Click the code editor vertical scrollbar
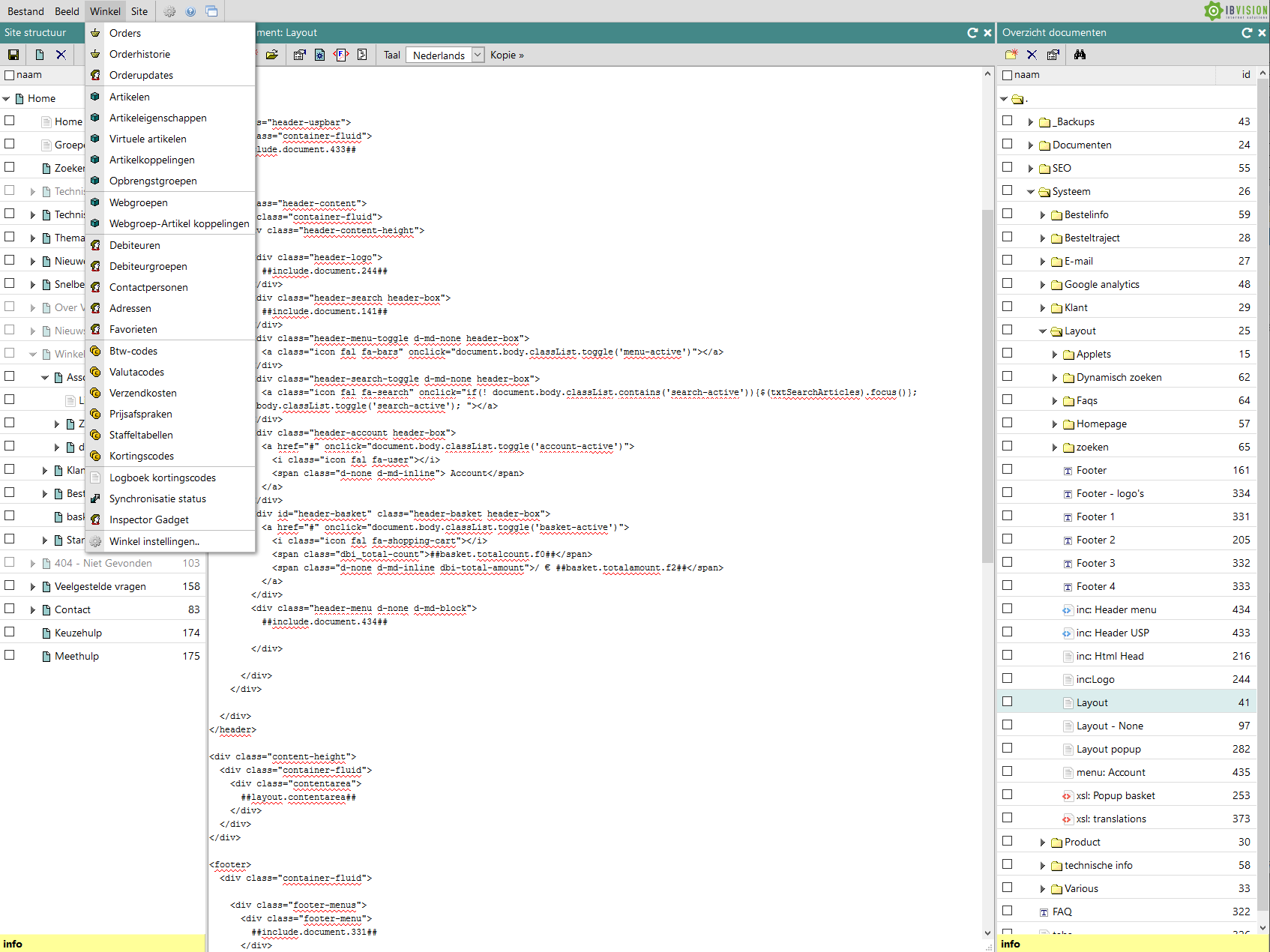 (x=987, y=386)
